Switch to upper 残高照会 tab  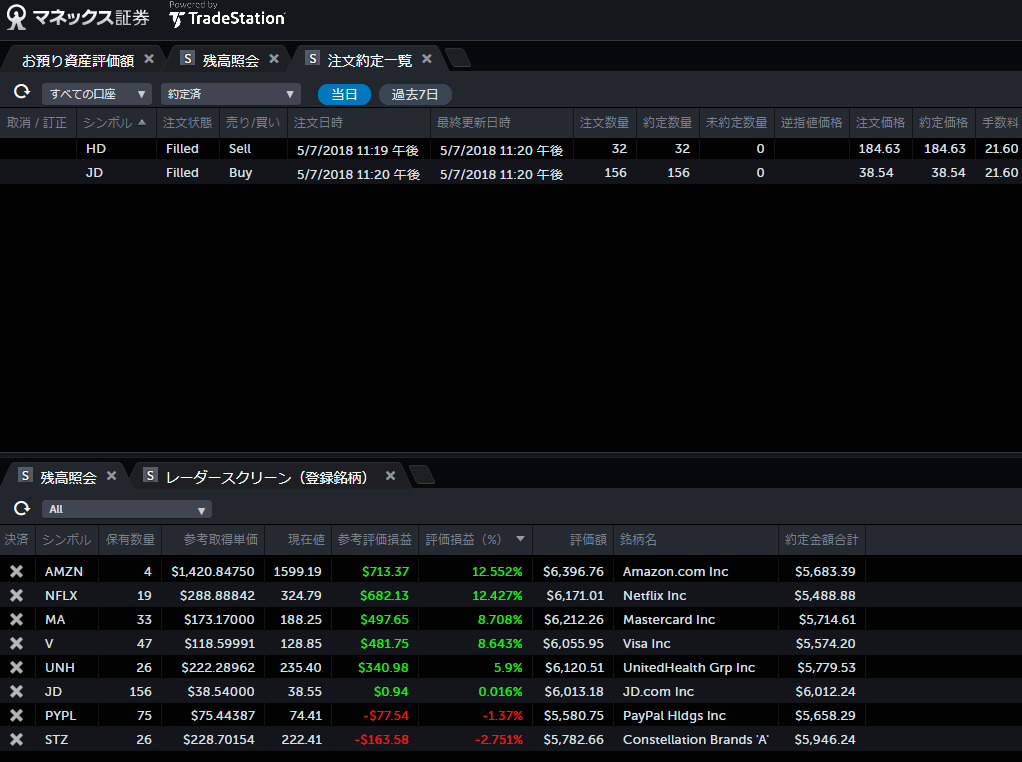[231, 61]
